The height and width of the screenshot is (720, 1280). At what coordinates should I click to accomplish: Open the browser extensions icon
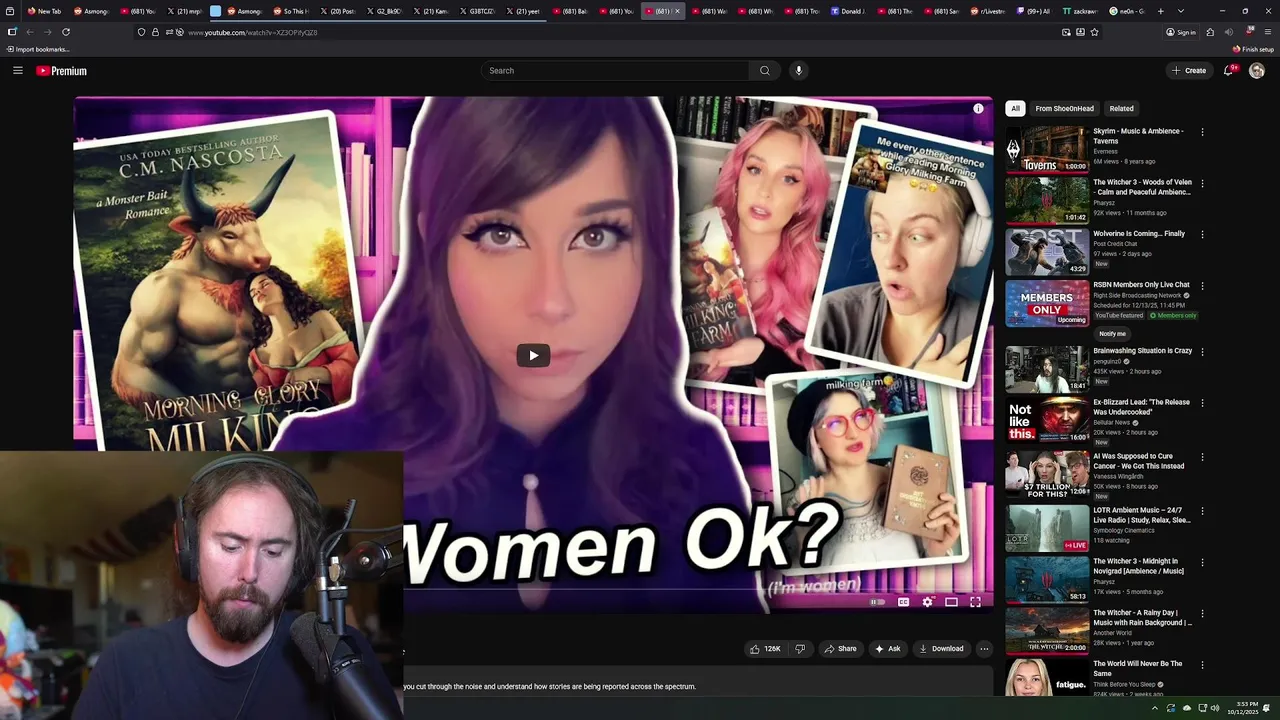(x=1210, y=32)
